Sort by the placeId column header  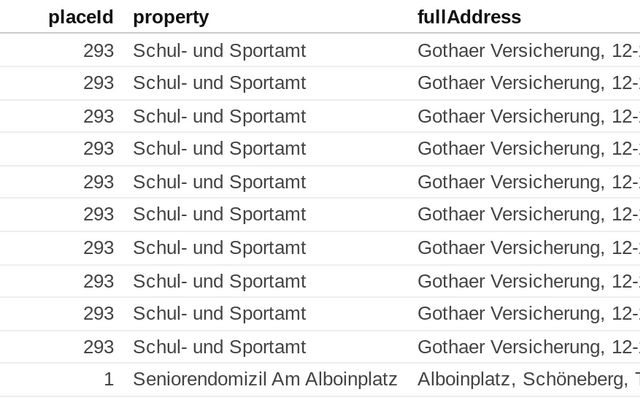(x=80, y=17)
